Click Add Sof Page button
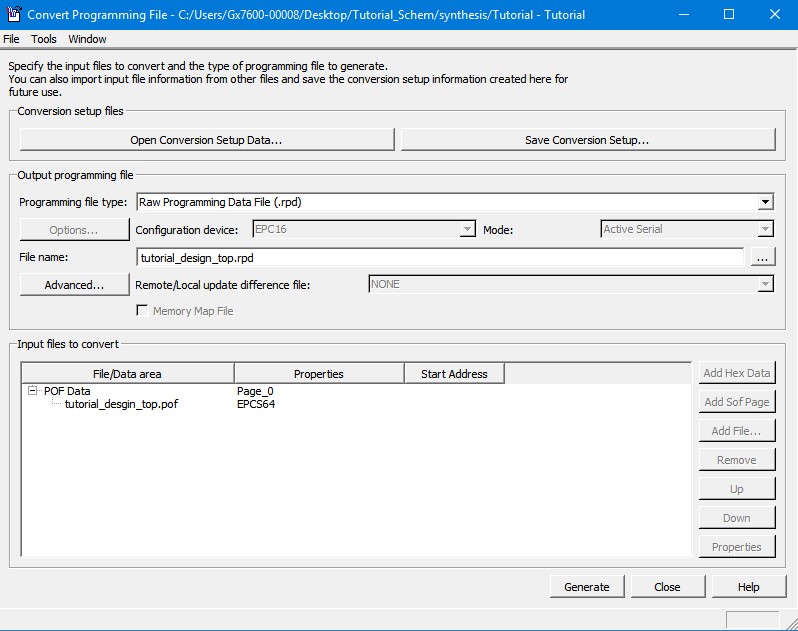This screenshot has height=631, width=798. click(x=737, y=402)
